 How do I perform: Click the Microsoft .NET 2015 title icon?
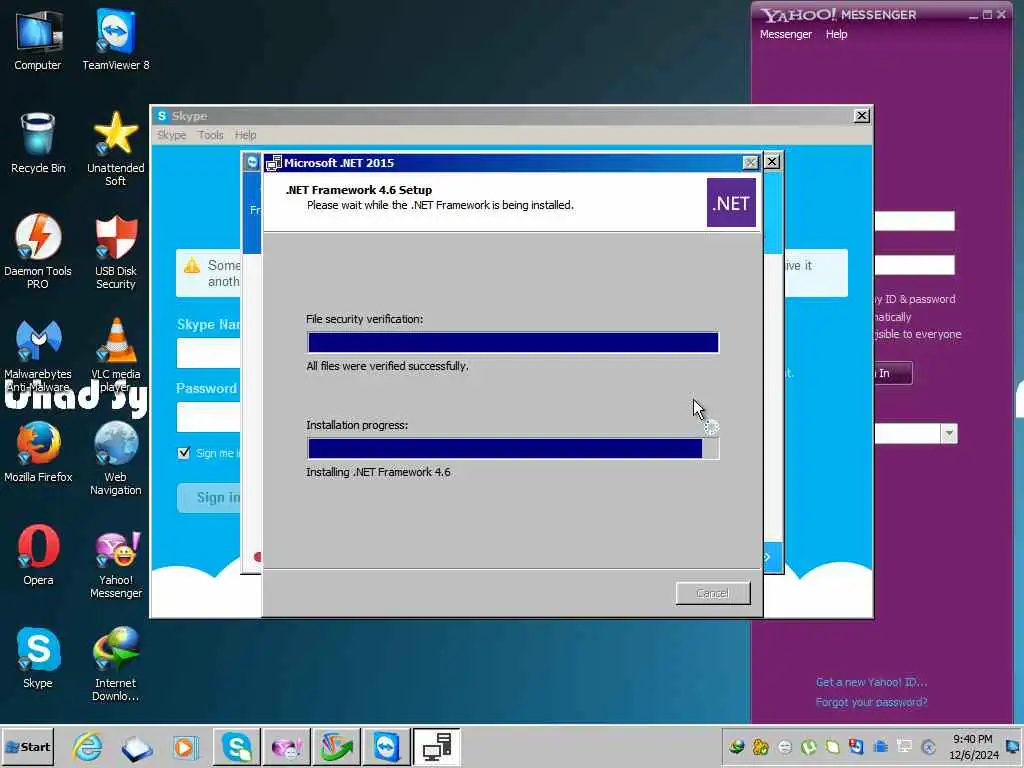[x=274, y=163]
